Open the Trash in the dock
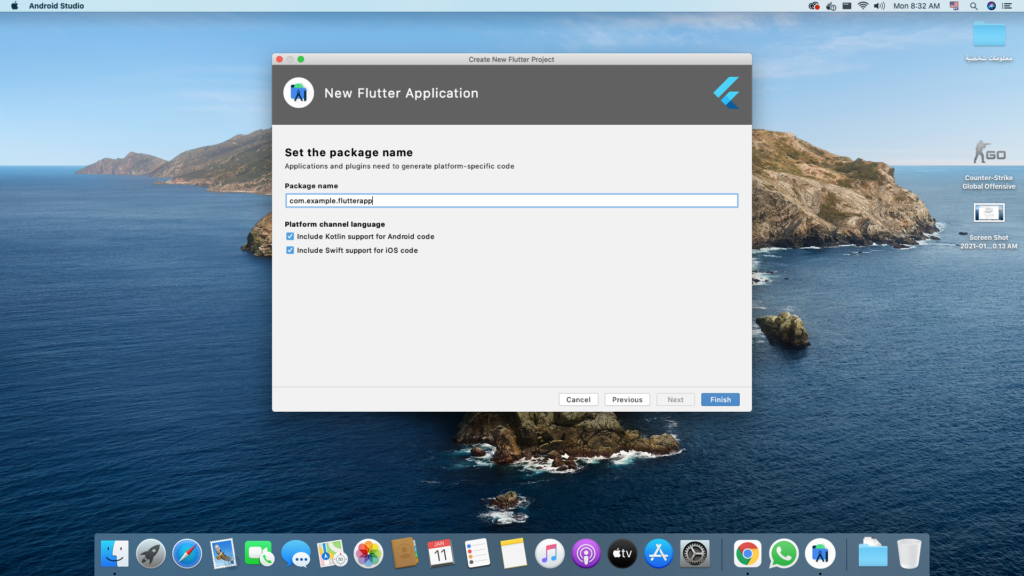1024x576 pixels. 909,554
